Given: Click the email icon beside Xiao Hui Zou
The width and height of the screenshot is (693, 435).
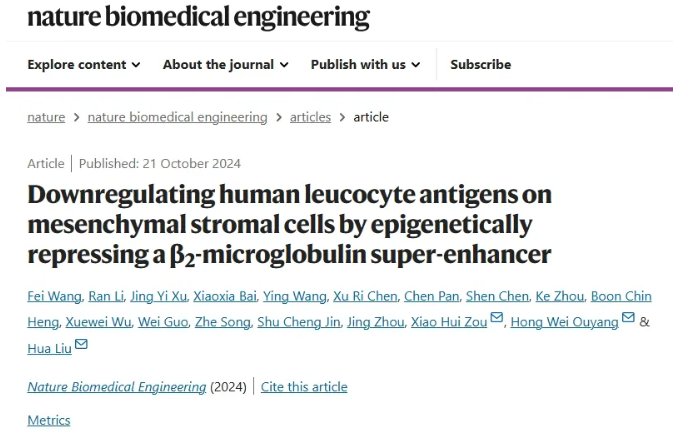Looking at the screenshot, I should pos(497,319).
